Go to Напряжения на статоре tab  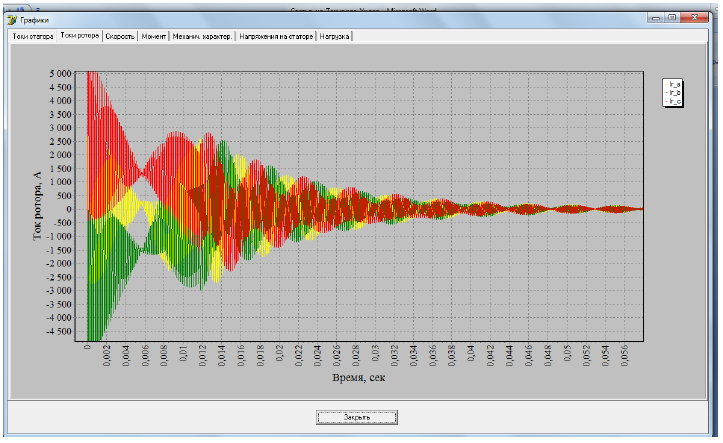[274, 35]
